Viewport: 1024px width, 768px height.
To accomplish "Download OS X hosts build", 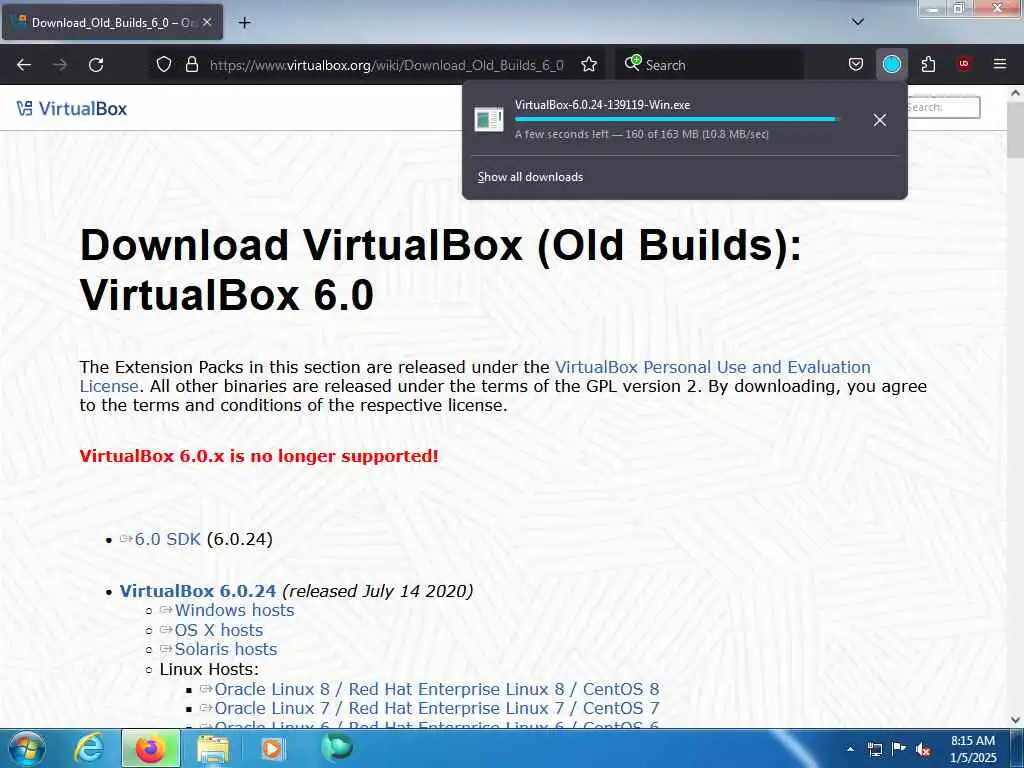I will tap(218, 630).
